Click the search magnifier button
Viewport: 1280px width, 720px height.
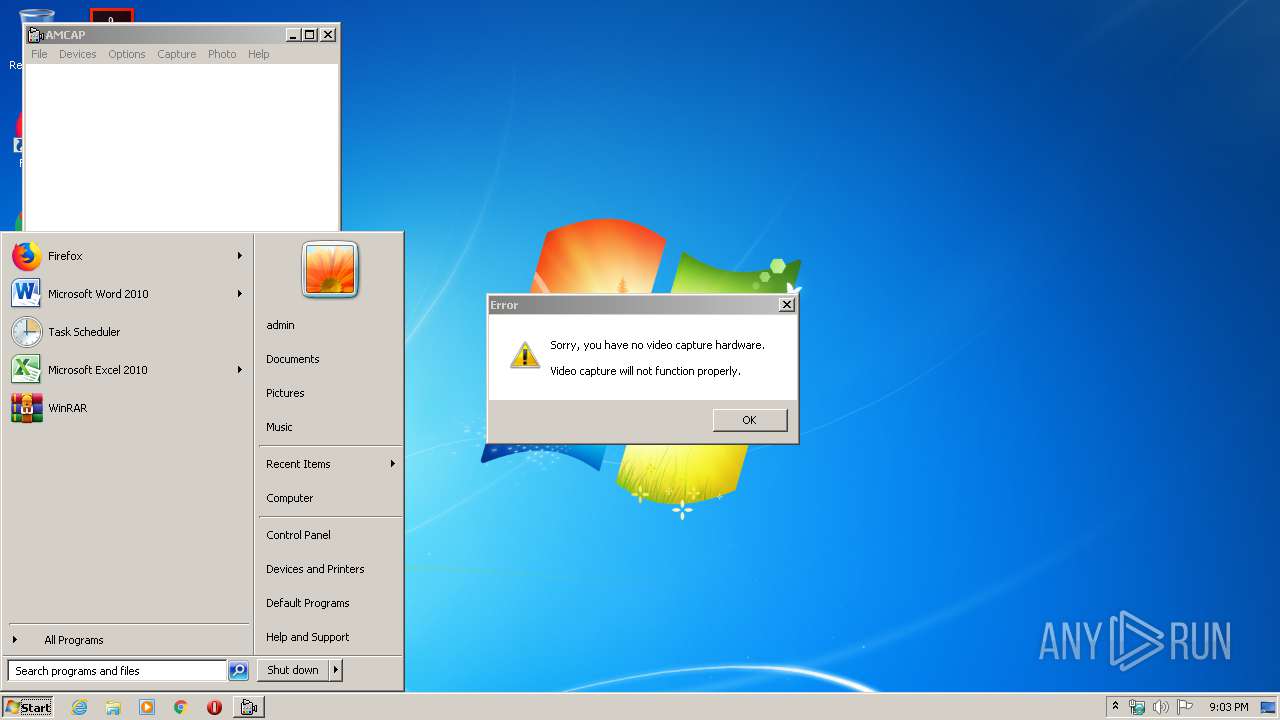(238, 671)
